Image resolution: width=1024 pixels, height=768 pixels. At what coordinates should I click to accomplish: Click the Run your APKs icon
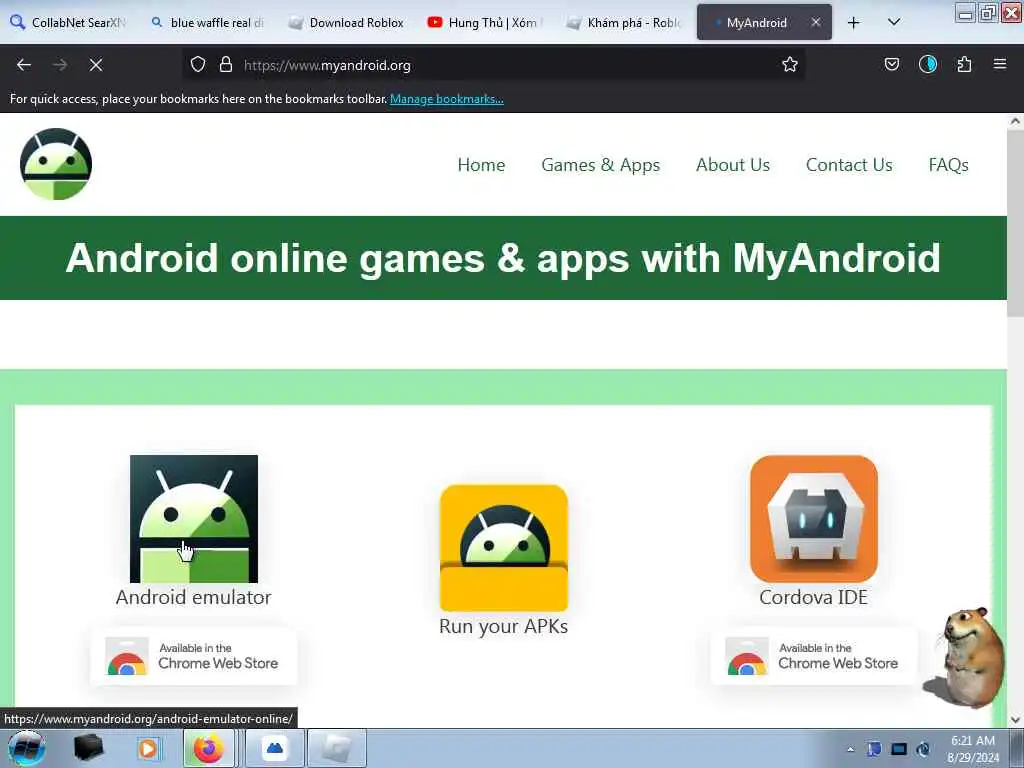coord(504,548)
